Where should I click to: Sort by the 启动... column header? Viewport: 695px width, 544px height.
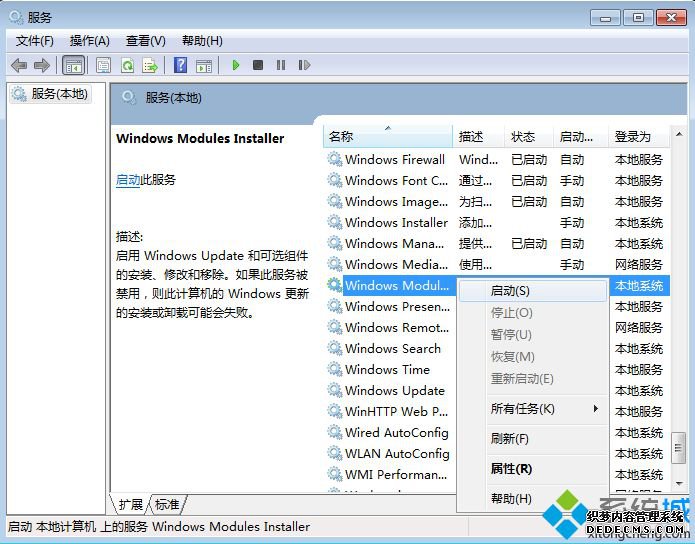pos(581,137)
